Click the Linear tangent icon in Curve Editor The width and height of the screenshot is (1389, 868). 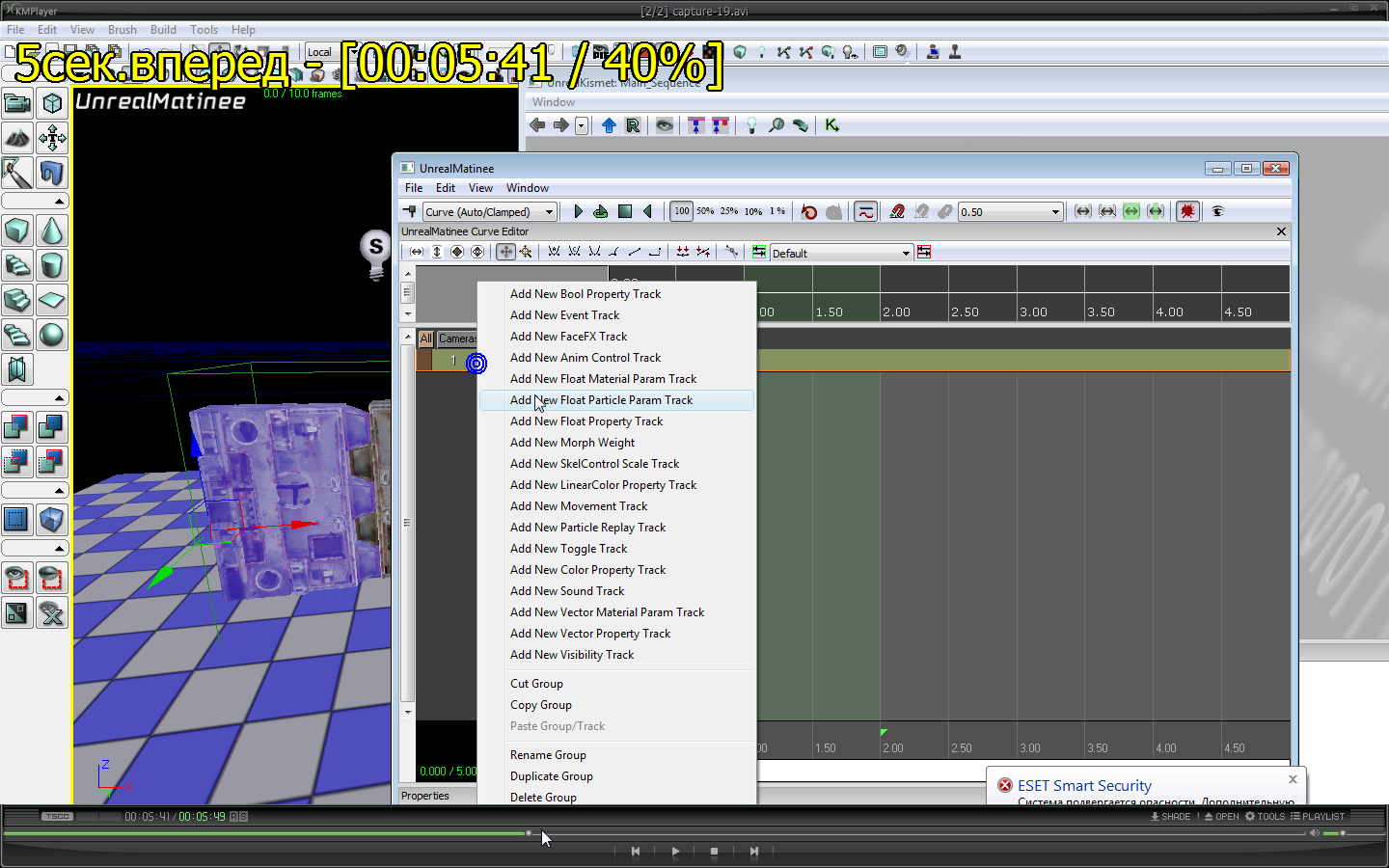(635, 252)
